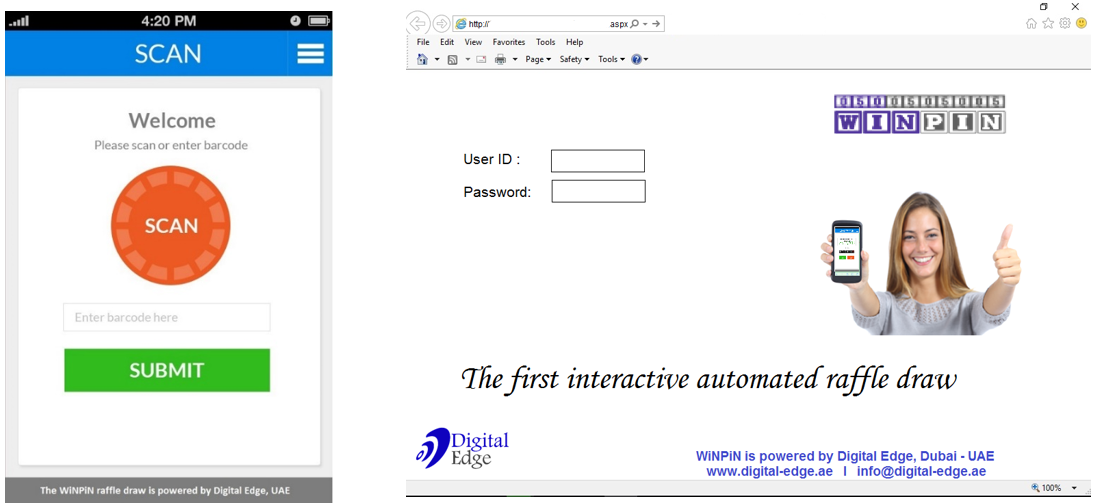Open browser settings gear icon
This screenshot has width=1097, height=504.
coord(1065,23)
